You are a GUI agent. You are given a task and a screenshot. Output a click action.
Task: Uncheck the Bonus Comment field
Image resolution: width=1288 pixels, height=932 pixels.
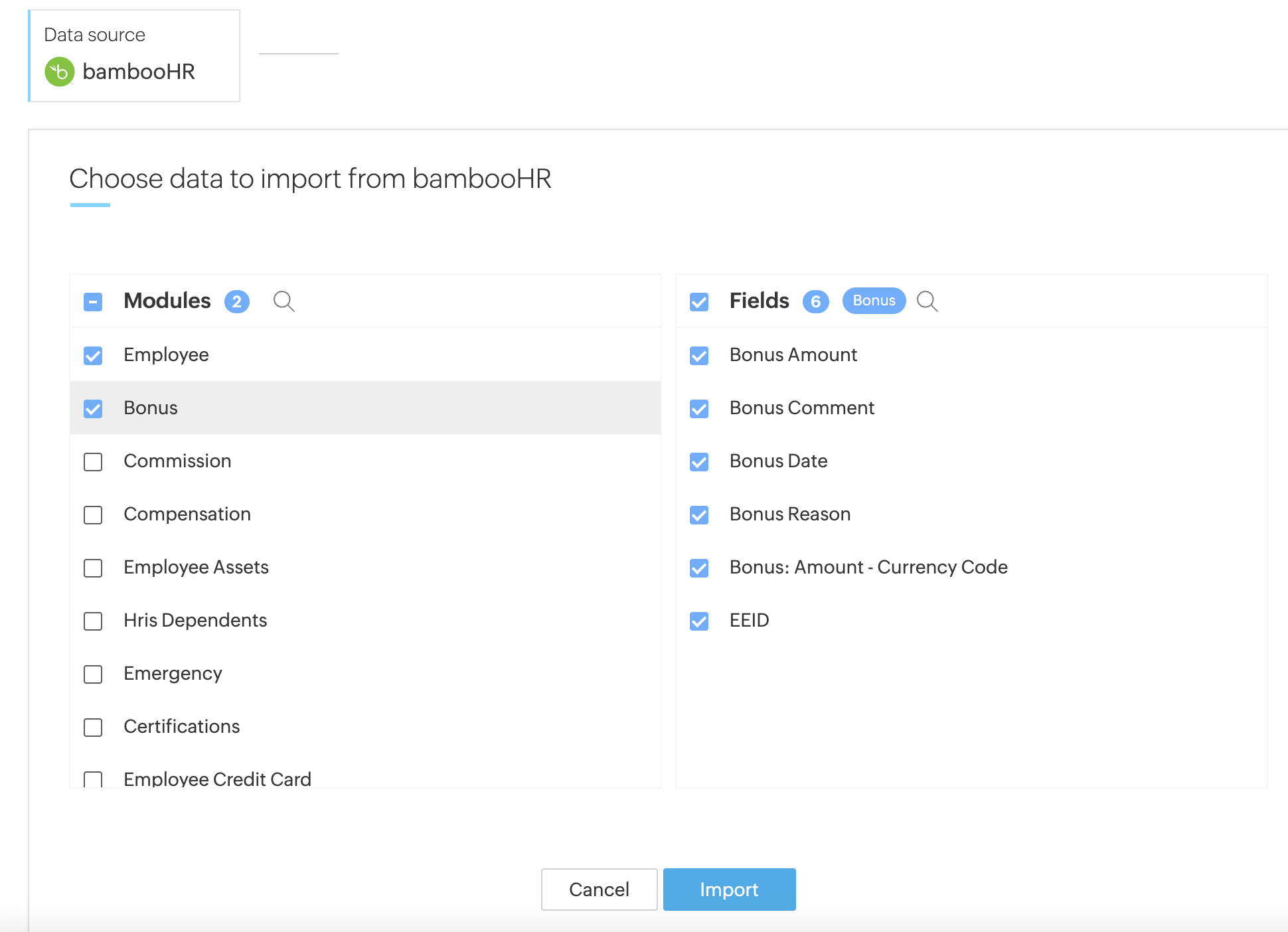(x=699, y=409)
